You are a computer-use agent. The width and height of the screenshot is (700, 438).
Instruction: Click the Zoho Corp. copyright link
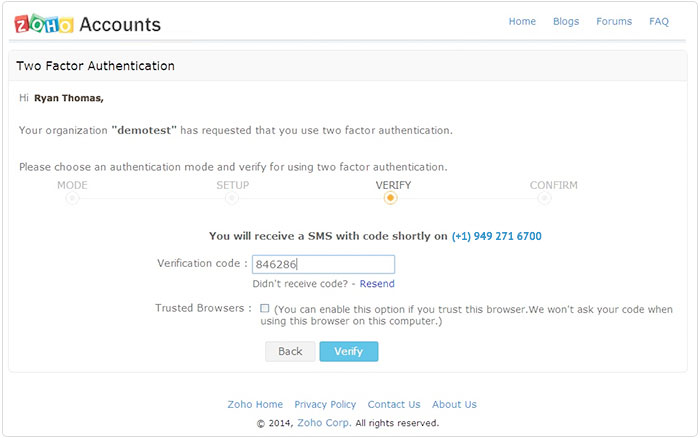click(325, 423)
